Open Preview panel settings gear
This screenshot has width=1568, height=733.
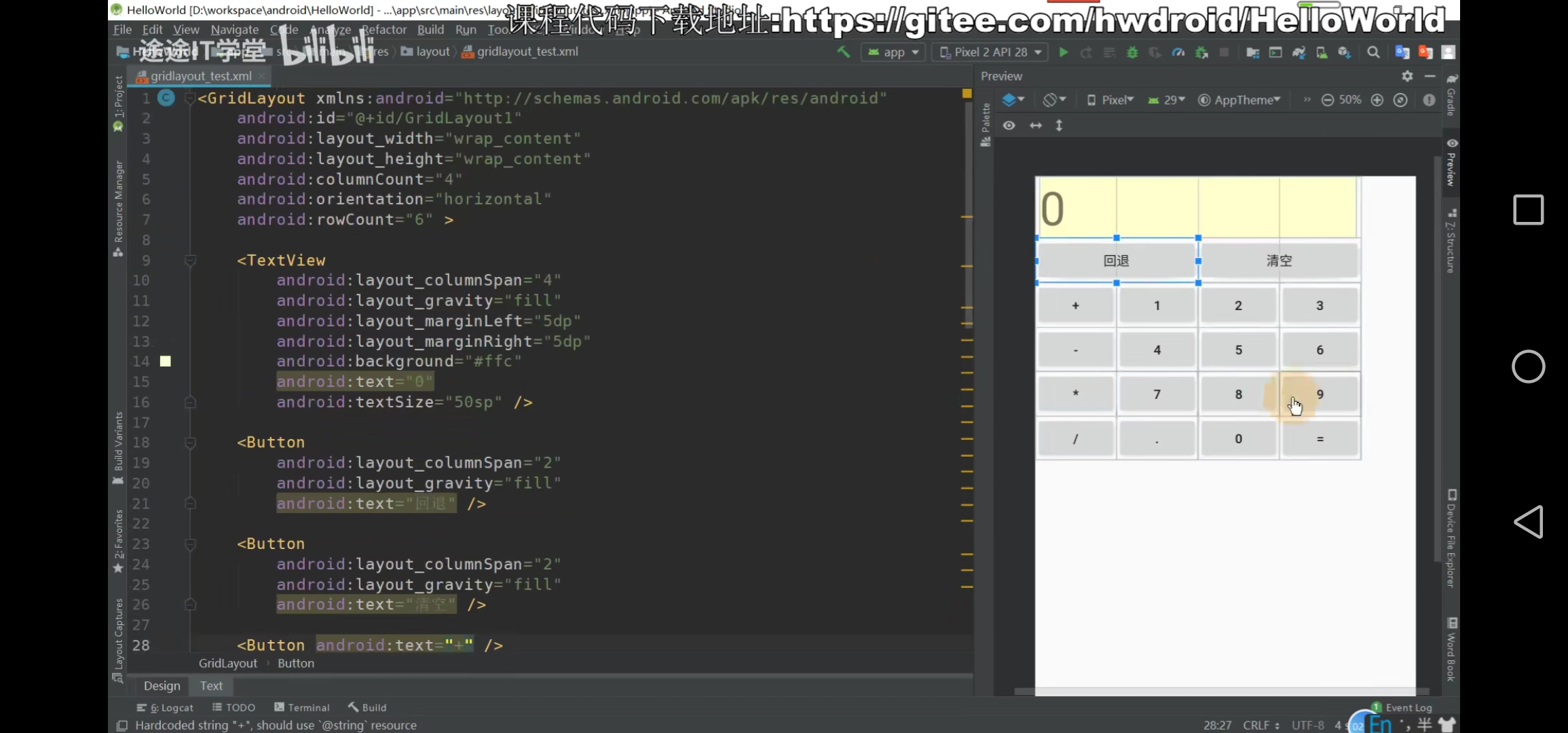pyautogui.click(x=1407, y=76)
